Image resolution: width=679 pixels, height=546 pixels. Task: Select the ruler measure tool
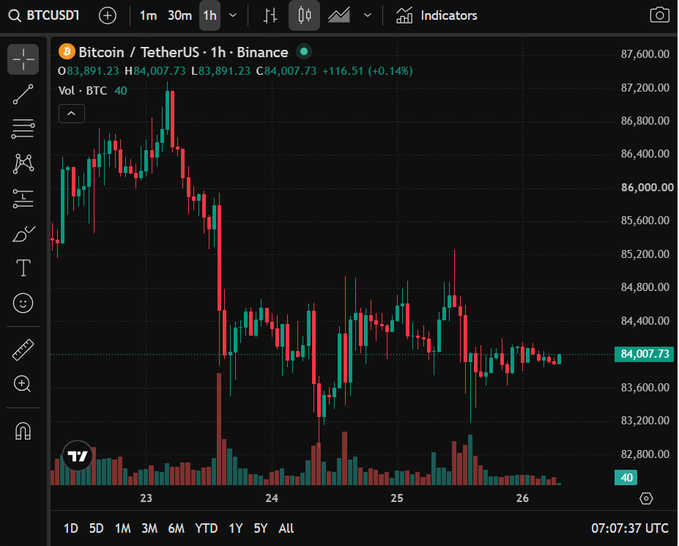23,350
